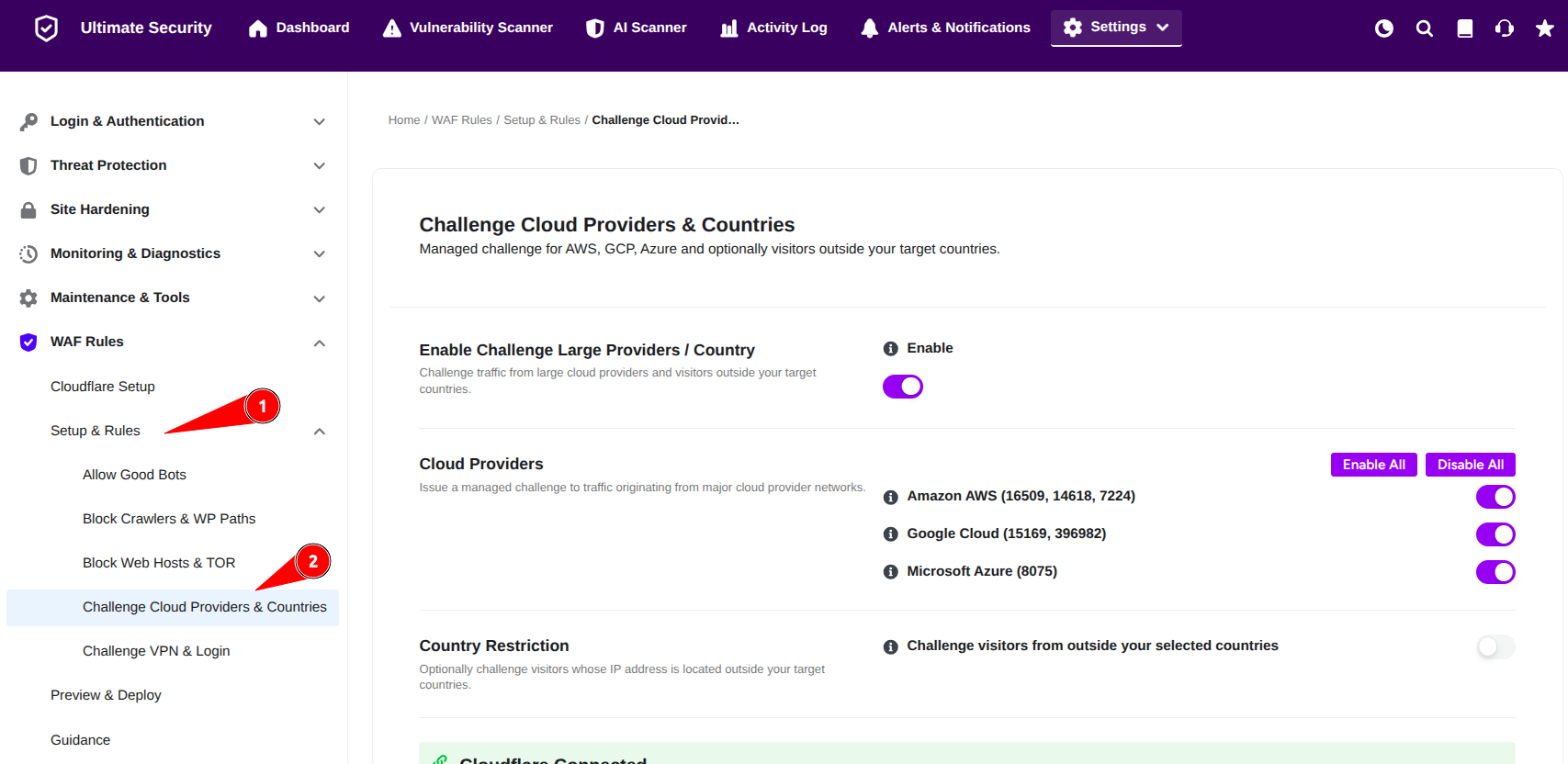The height and width of the screenshot is (764, 1568).
Task: Click the Ultimate Security shield logo
Action: (46, 28)
